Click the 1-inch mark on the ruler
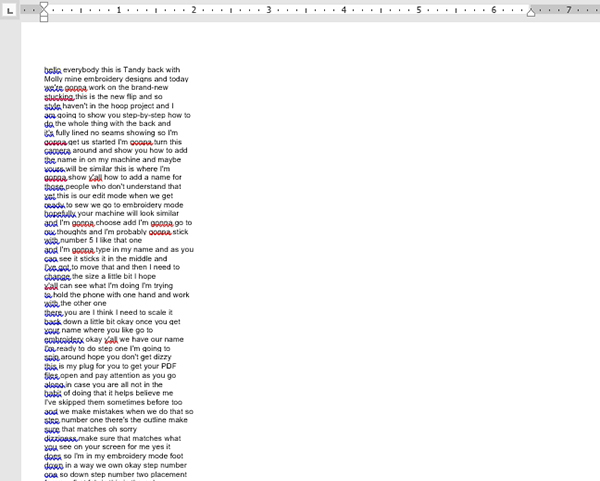The width and height of the screenshot is (600, 481). click(119, 10)
